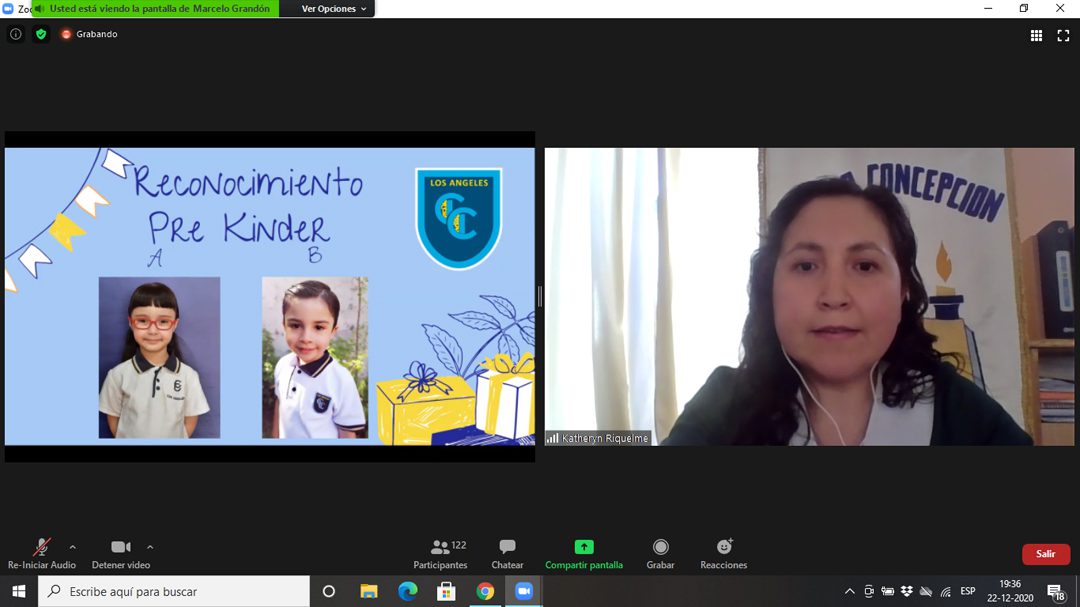
Task: Click Compartir pantalla share button
Action: coord(584,553)
